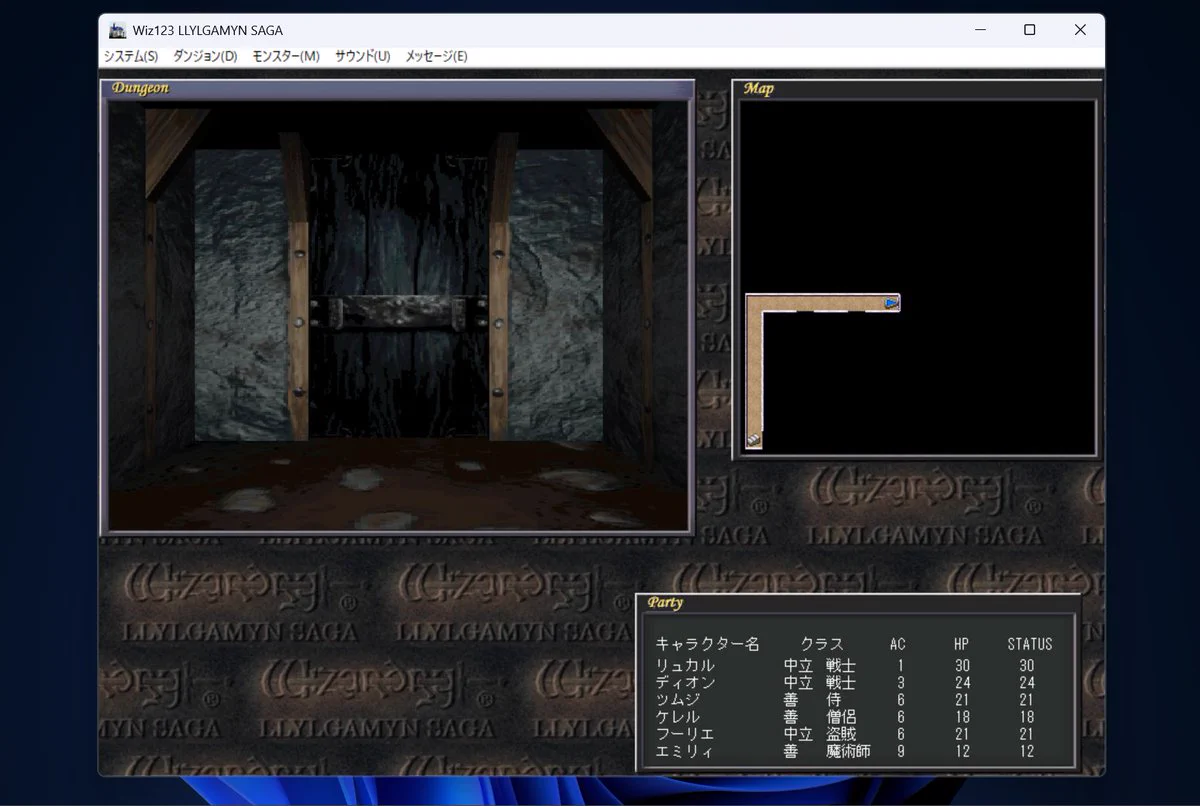Open the メッセージ(E) menu
The width and height of the screenshot is (1200, 806).
436,56
